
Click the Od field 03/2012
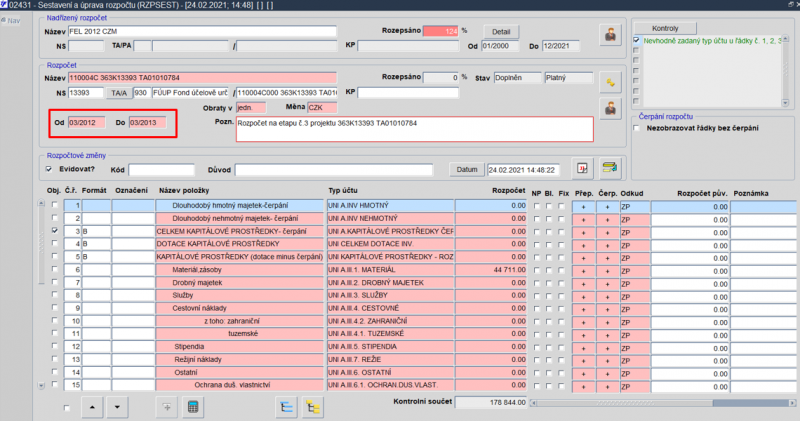pyautogui.click(x=86, y=122)
